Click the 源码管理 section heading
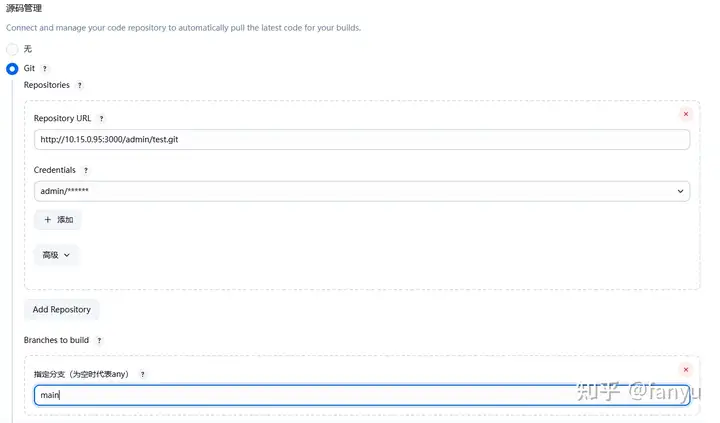The height and width of the screenshot is (423, 720). click(24, 8)
